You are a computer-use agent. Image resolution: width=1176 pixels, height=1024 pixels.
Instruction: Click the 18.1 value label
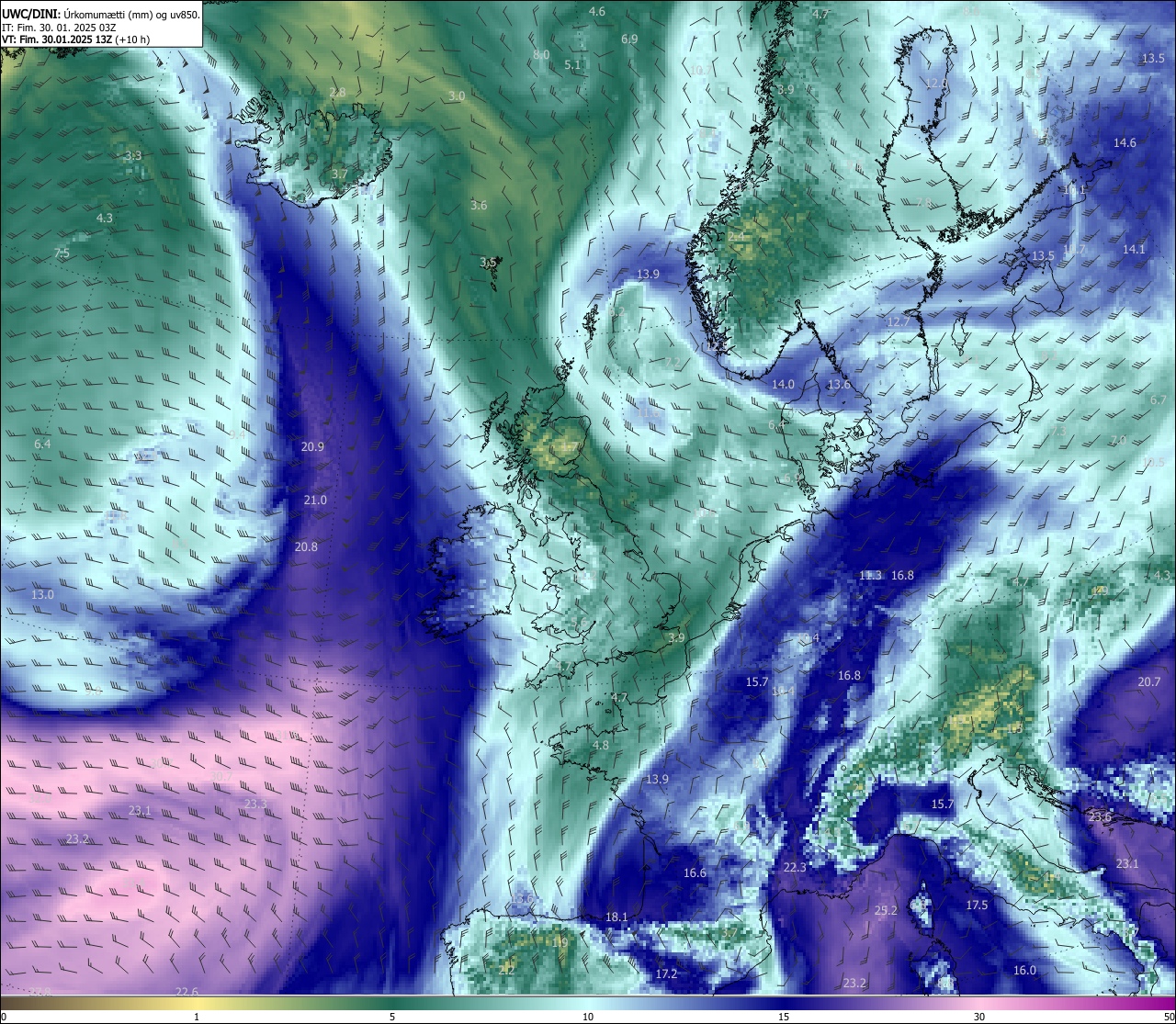click(616, 917)
